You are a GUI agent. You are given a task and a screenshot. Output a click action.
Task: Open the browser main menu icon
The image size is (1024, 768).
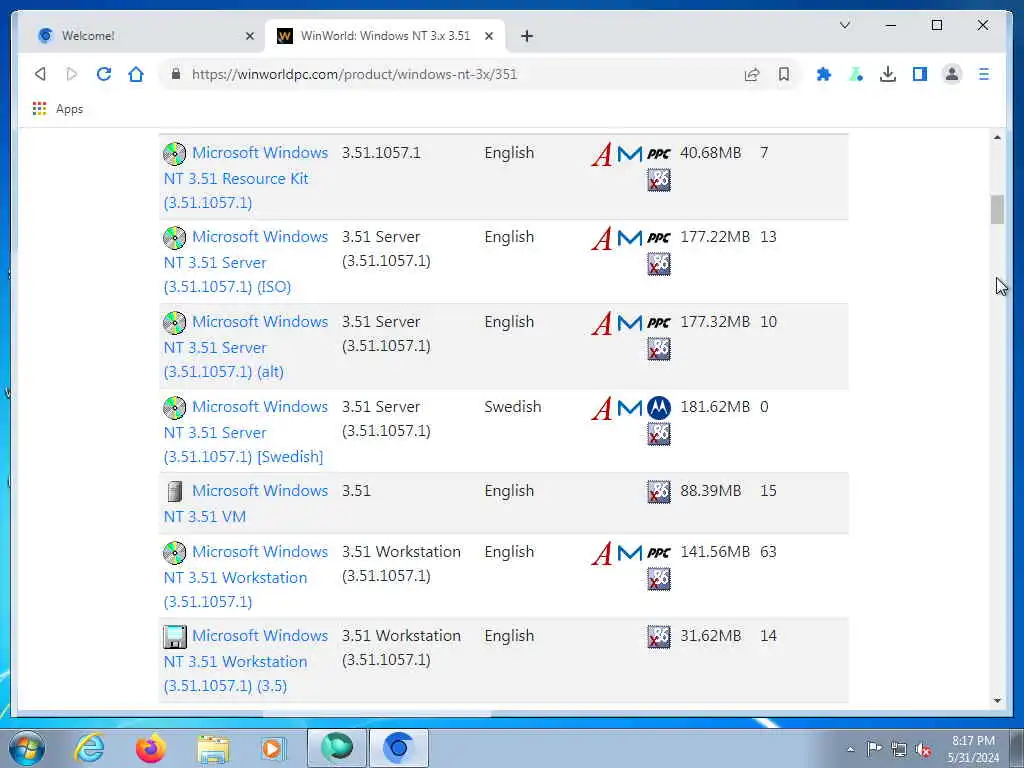pos(984,74)
